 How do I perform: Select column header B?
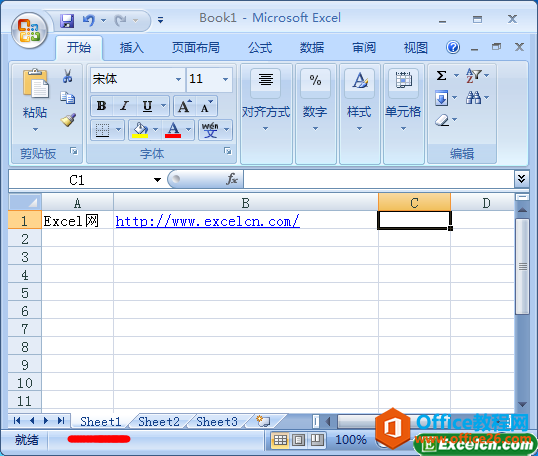[246, 203]
